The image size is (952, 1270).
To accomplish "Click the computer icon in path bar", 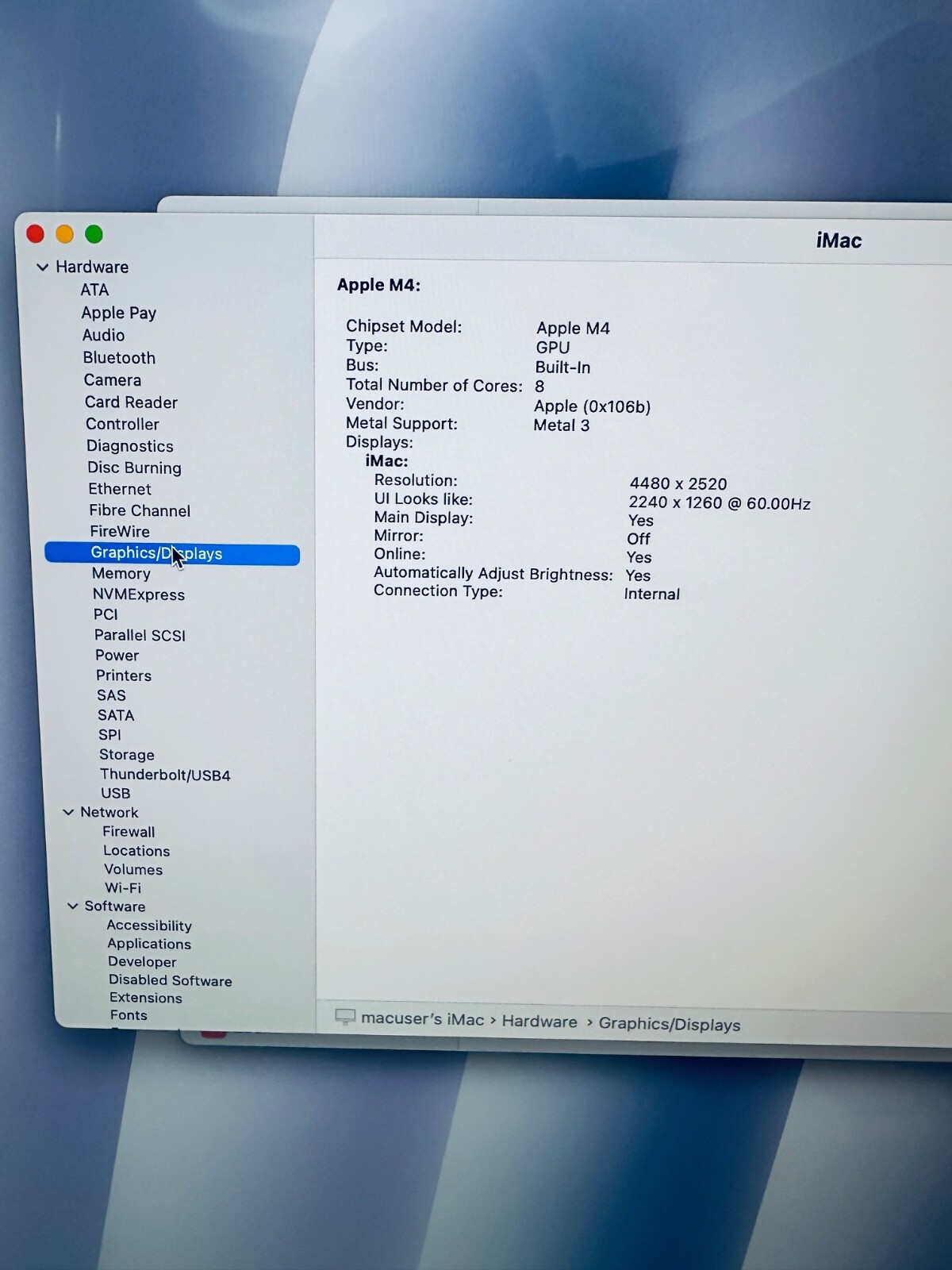I will point(345,1017).
